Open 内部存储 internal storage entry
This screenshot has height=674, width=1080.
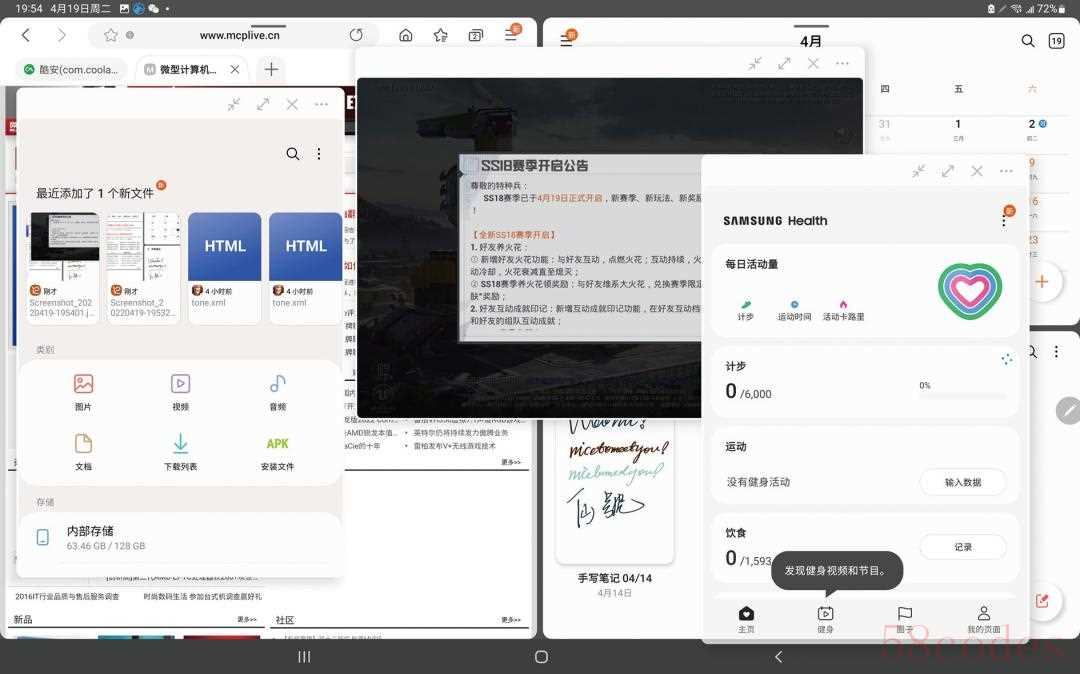[180, 538]
